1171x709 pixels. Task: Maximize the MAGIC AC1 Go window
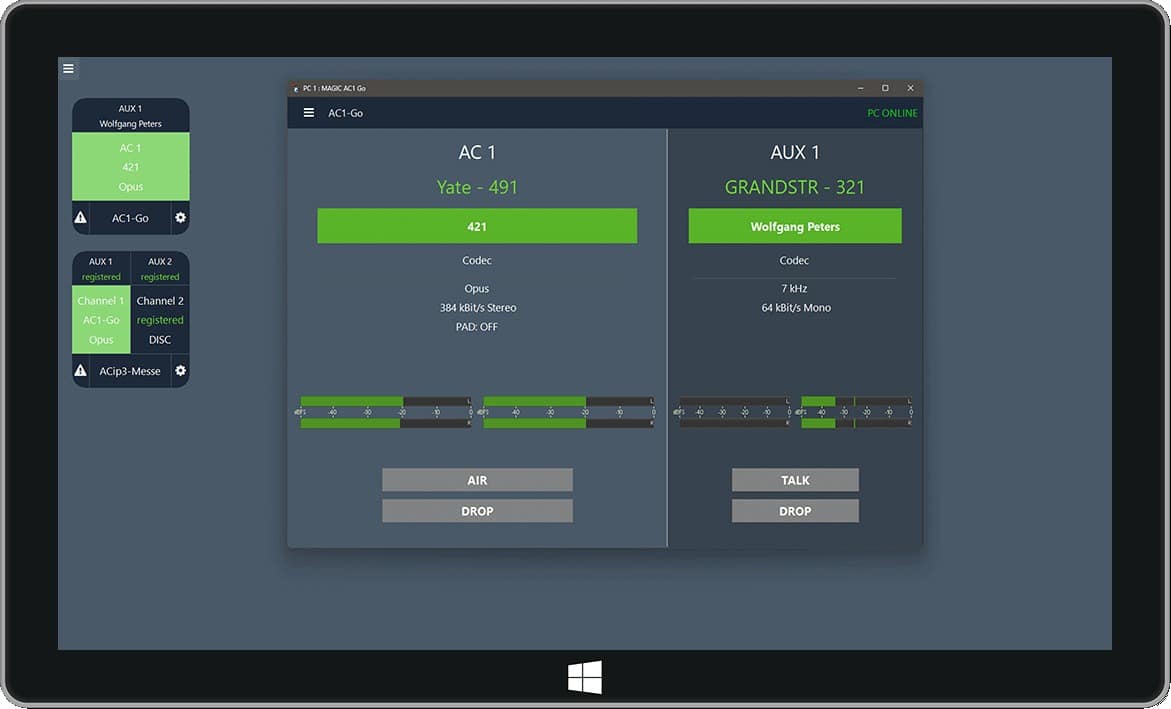click(885, 88)
